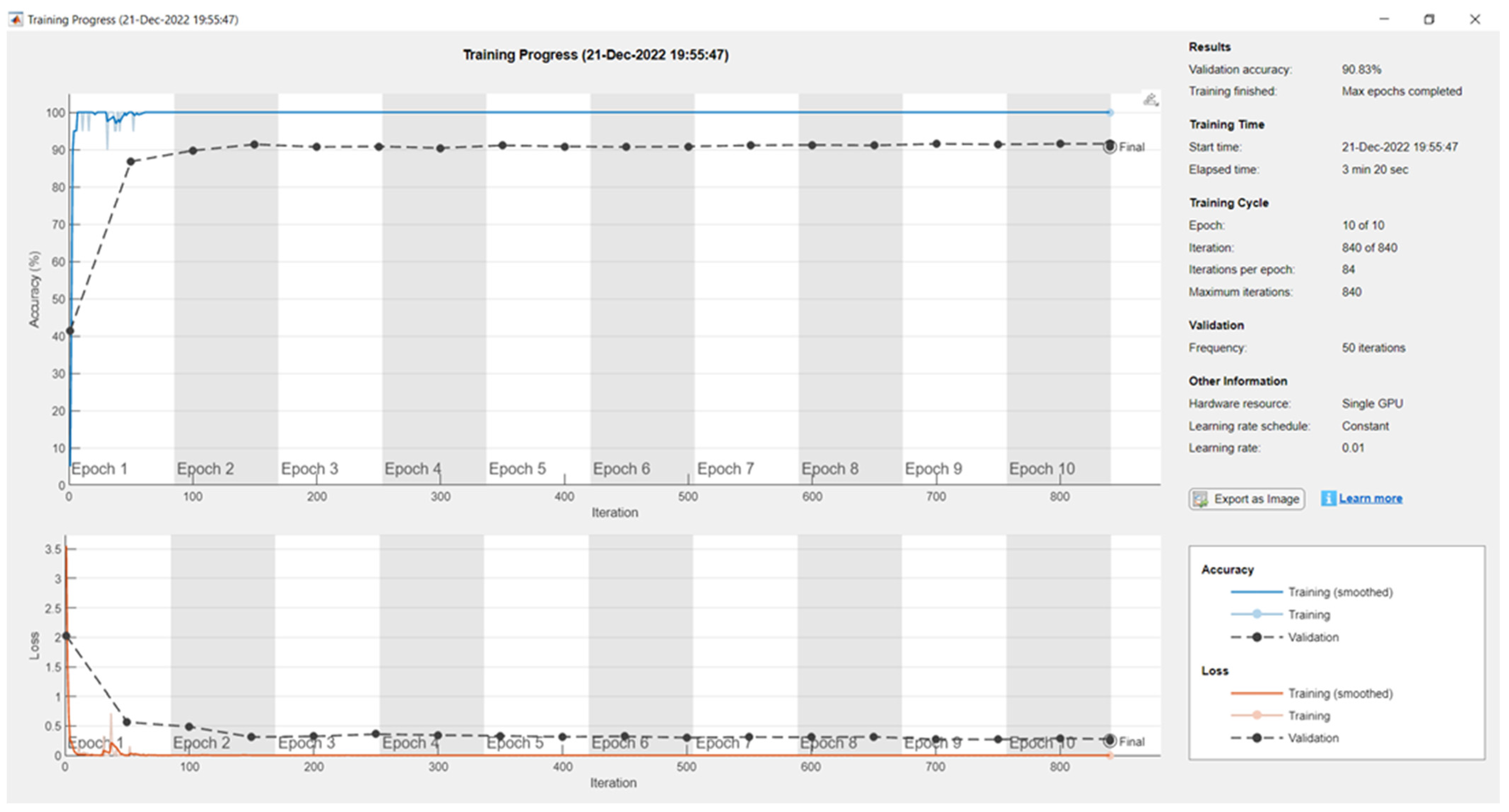Screen dimensions: 1509x812
Task: Click the MATLAB logo in title bar
Action: coord(16,19)
